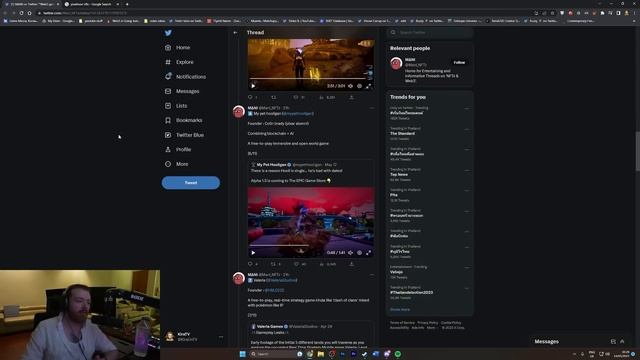Open Privacy Policy footer link
The width and height of the screenshot is (640, 360).
tap(427, 323)
